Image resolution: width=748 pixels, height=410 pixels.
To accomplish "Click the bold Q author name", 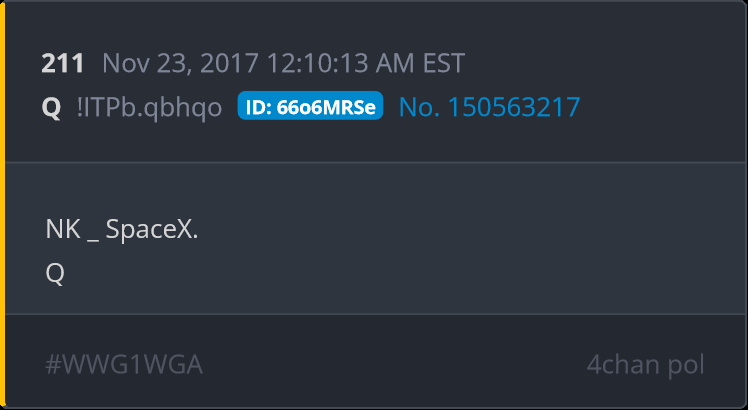I will click(51, 107).
